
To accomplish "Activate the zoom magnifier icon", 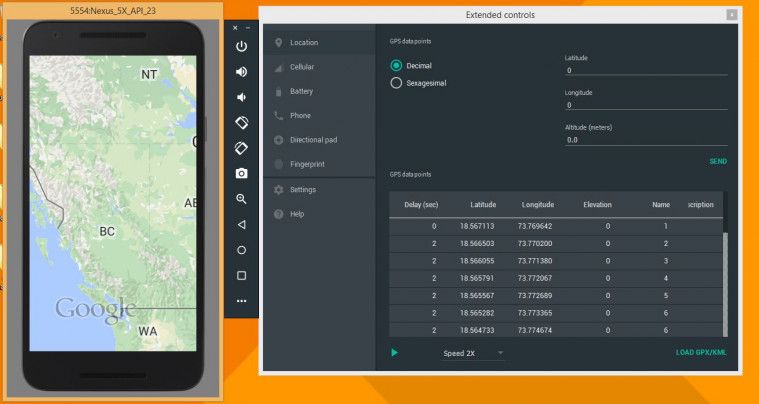I will [x=241, y=199].
